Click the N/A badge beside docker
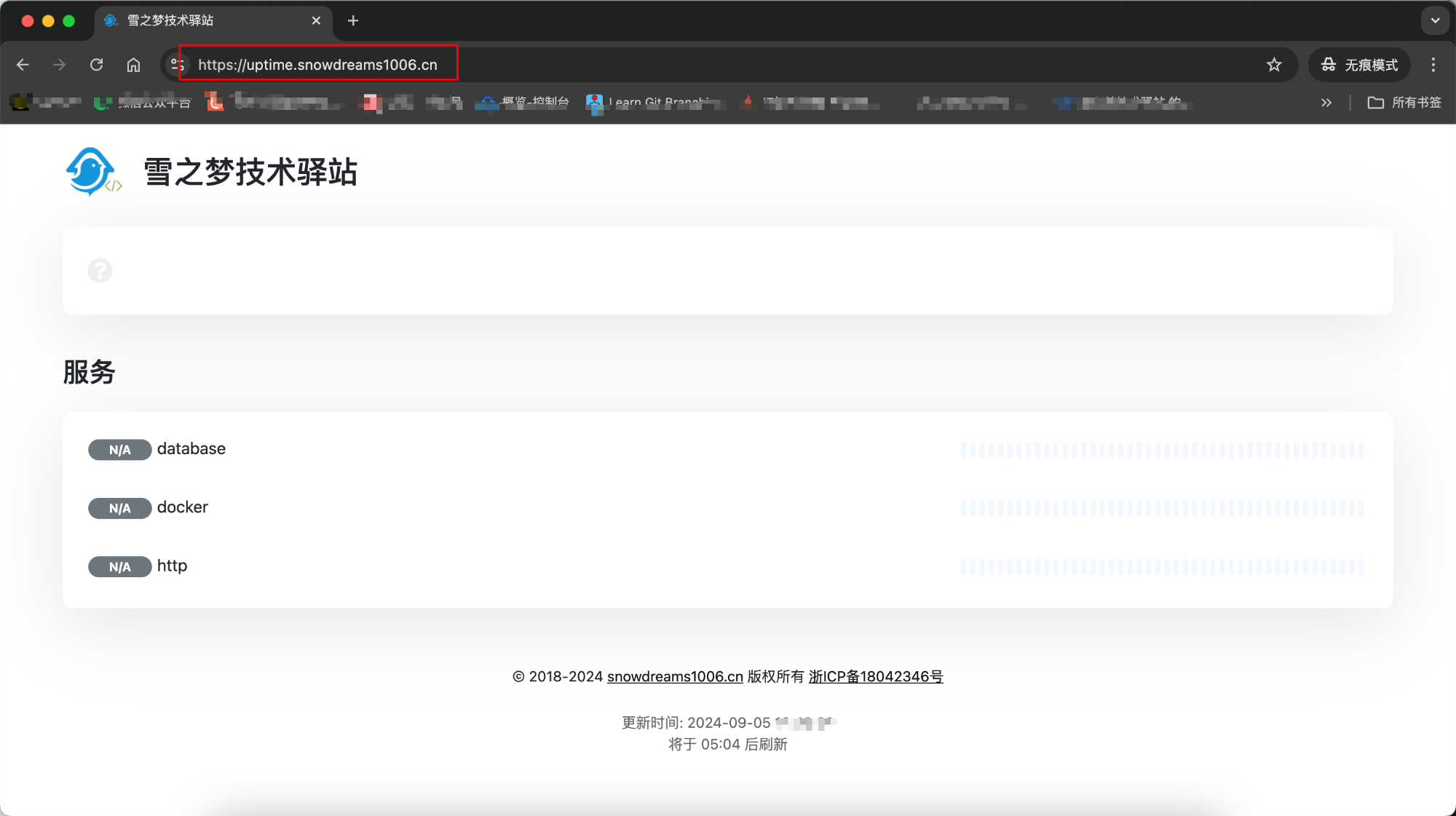 point(119,508)
